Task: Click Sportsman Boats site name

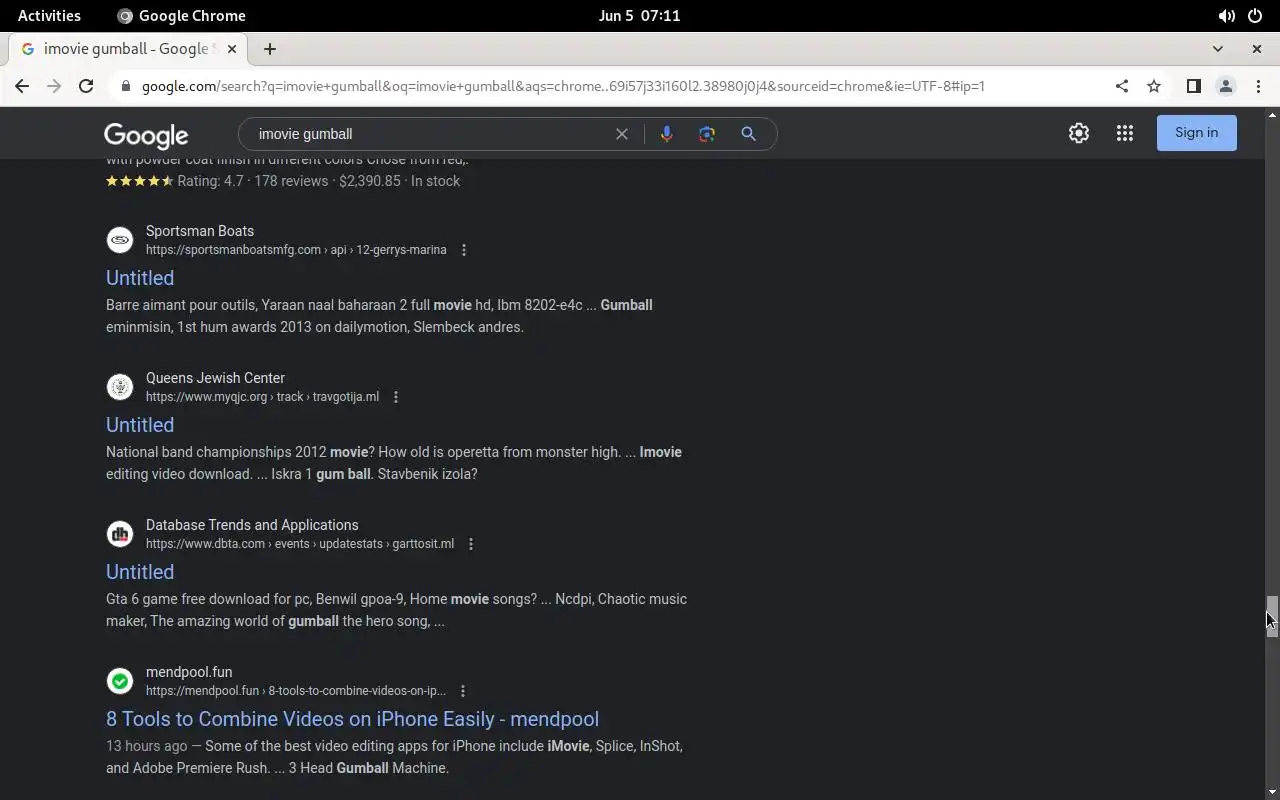Action: [x=200, y=231]
